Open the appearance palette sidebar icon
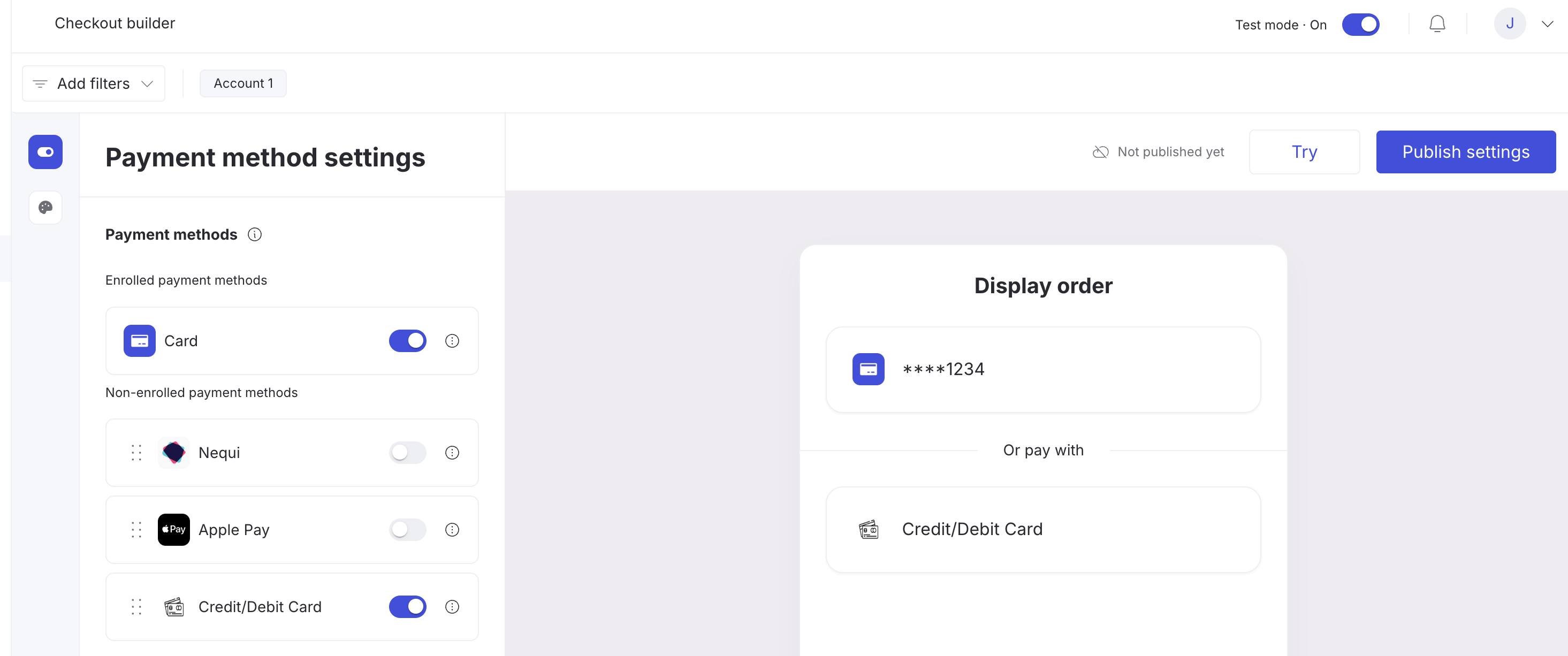Image resolution: width=1568 pixels, height=656 pixels. (x=45, y=208)
